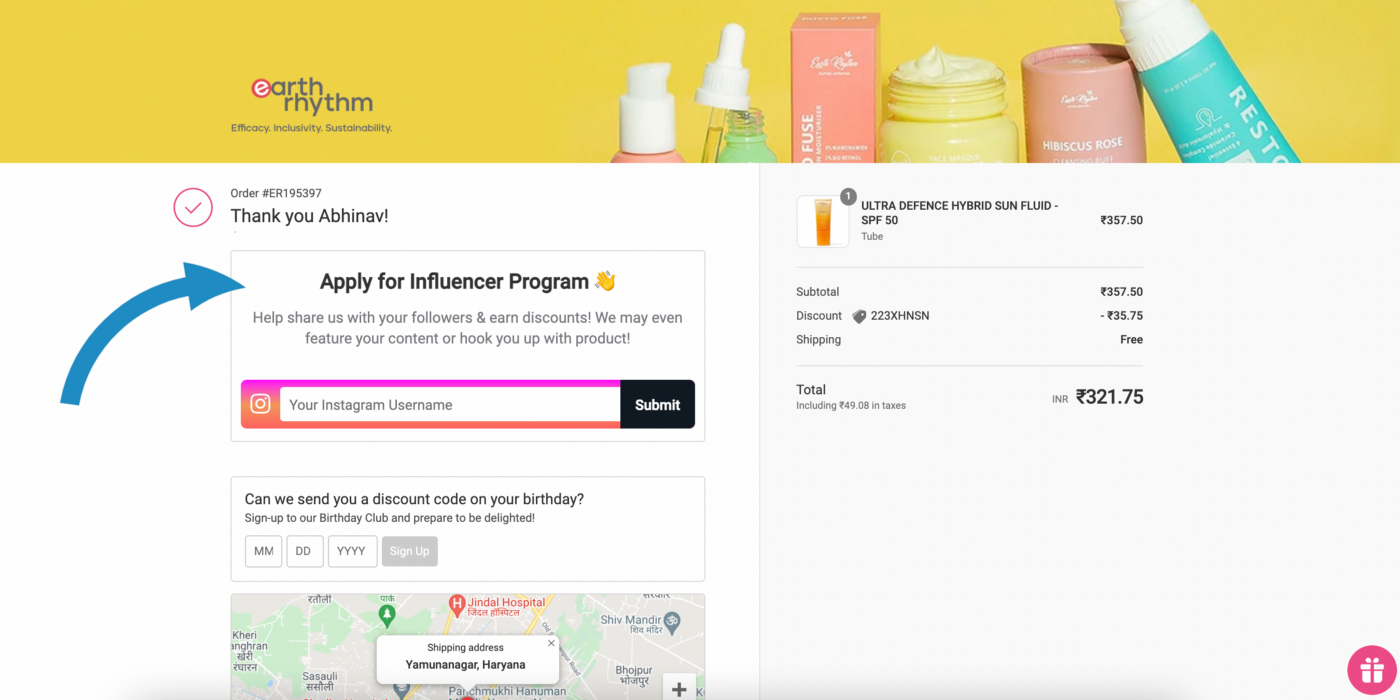Click the birthday discount code question text
The image size is (1400, 700).
coord(414,499)
